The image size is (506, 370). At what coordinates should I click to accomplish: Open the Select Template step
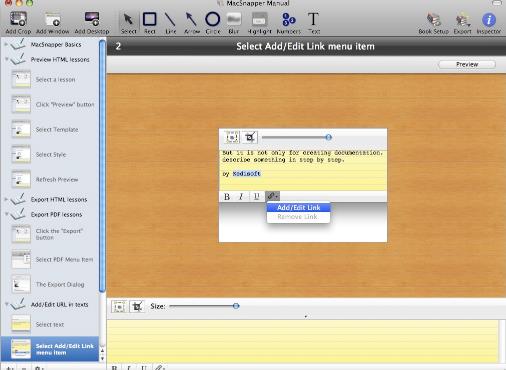[57, 129]
